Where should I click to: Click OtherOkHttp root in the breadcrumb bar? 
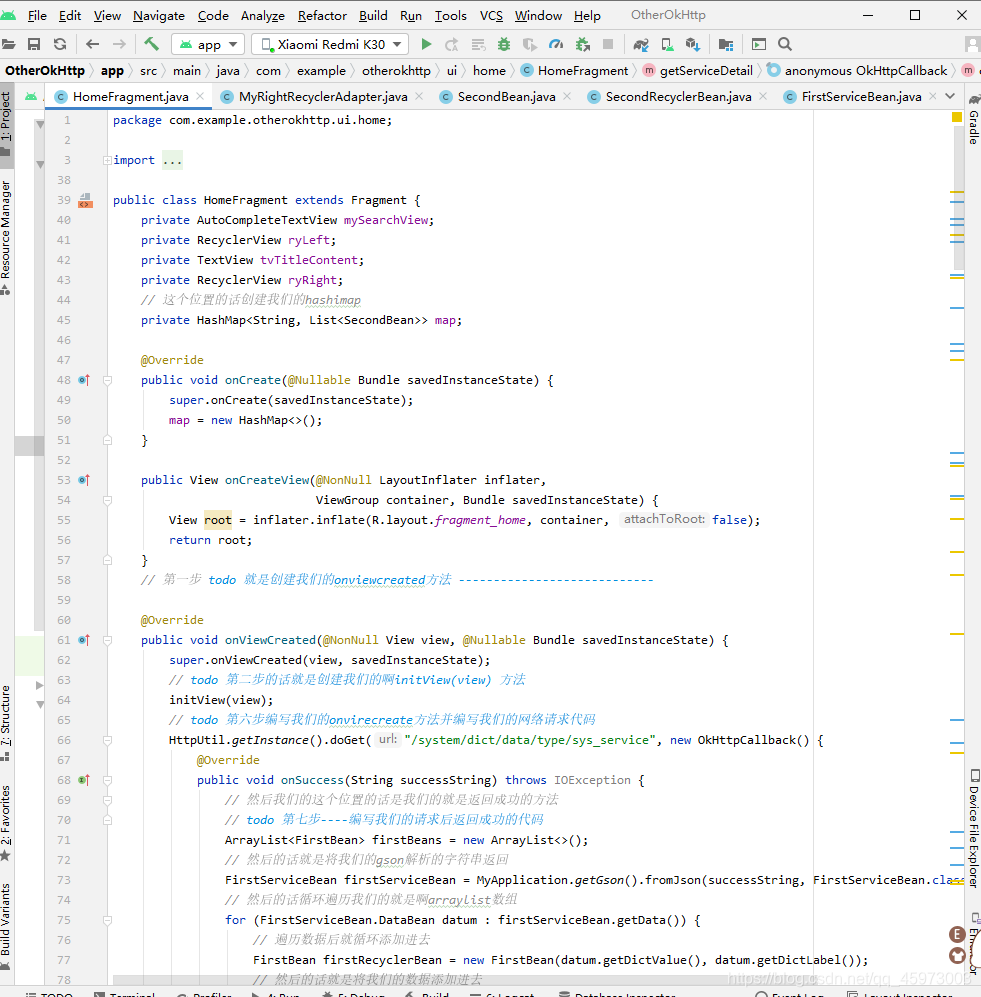point(45,71)
